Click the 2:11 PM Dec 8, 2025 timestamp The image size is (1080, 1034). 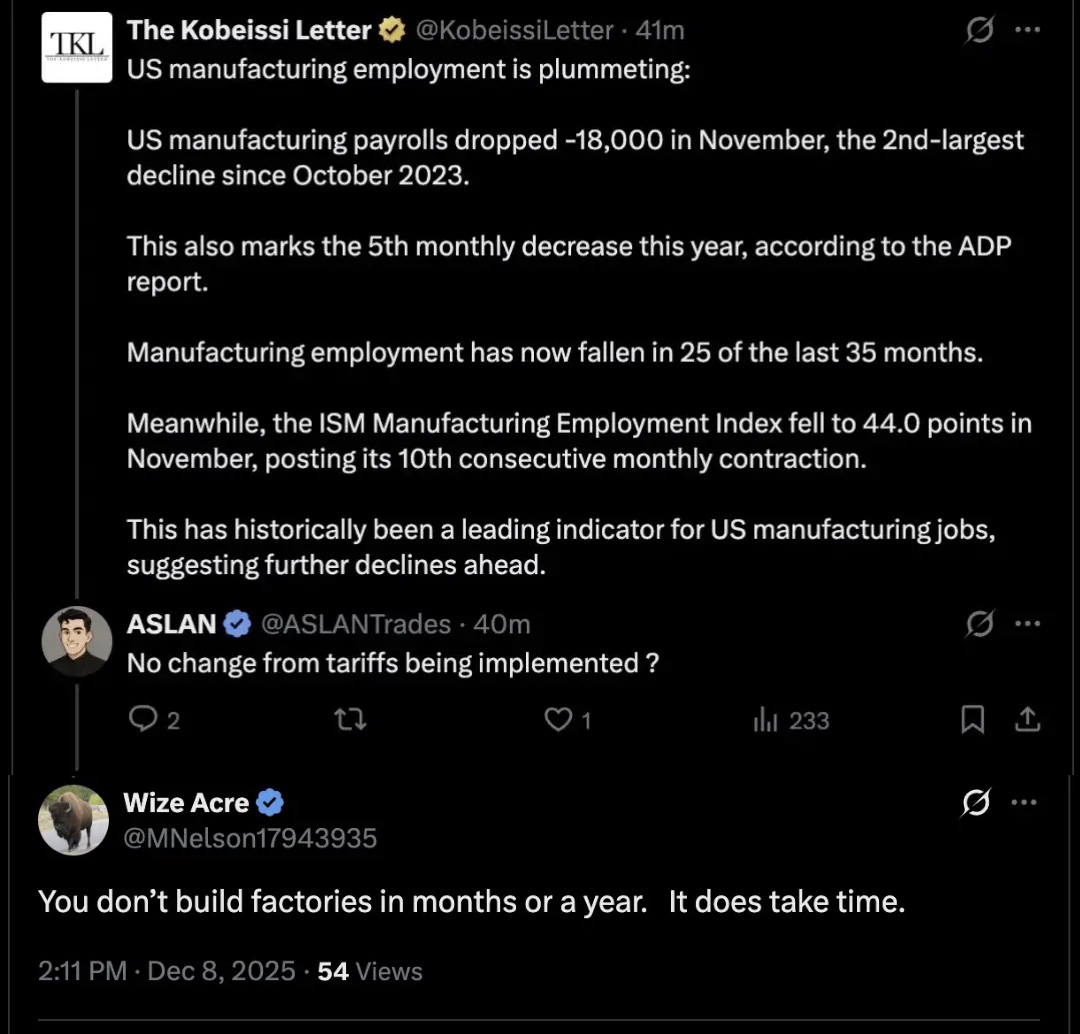tap(167, 971)
